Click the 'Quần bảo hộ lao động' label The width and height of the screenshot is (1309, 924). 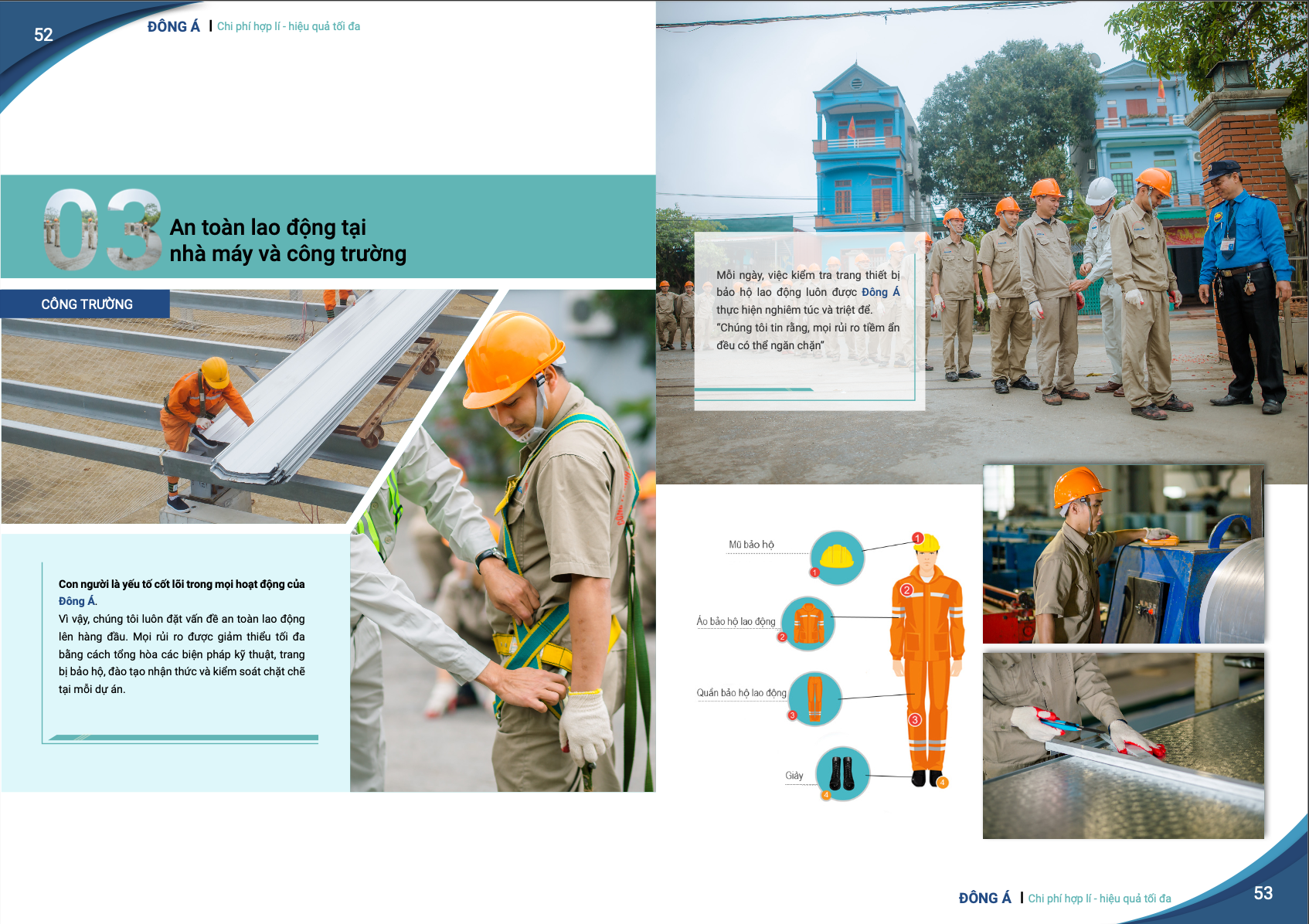(x=741, y=693)
